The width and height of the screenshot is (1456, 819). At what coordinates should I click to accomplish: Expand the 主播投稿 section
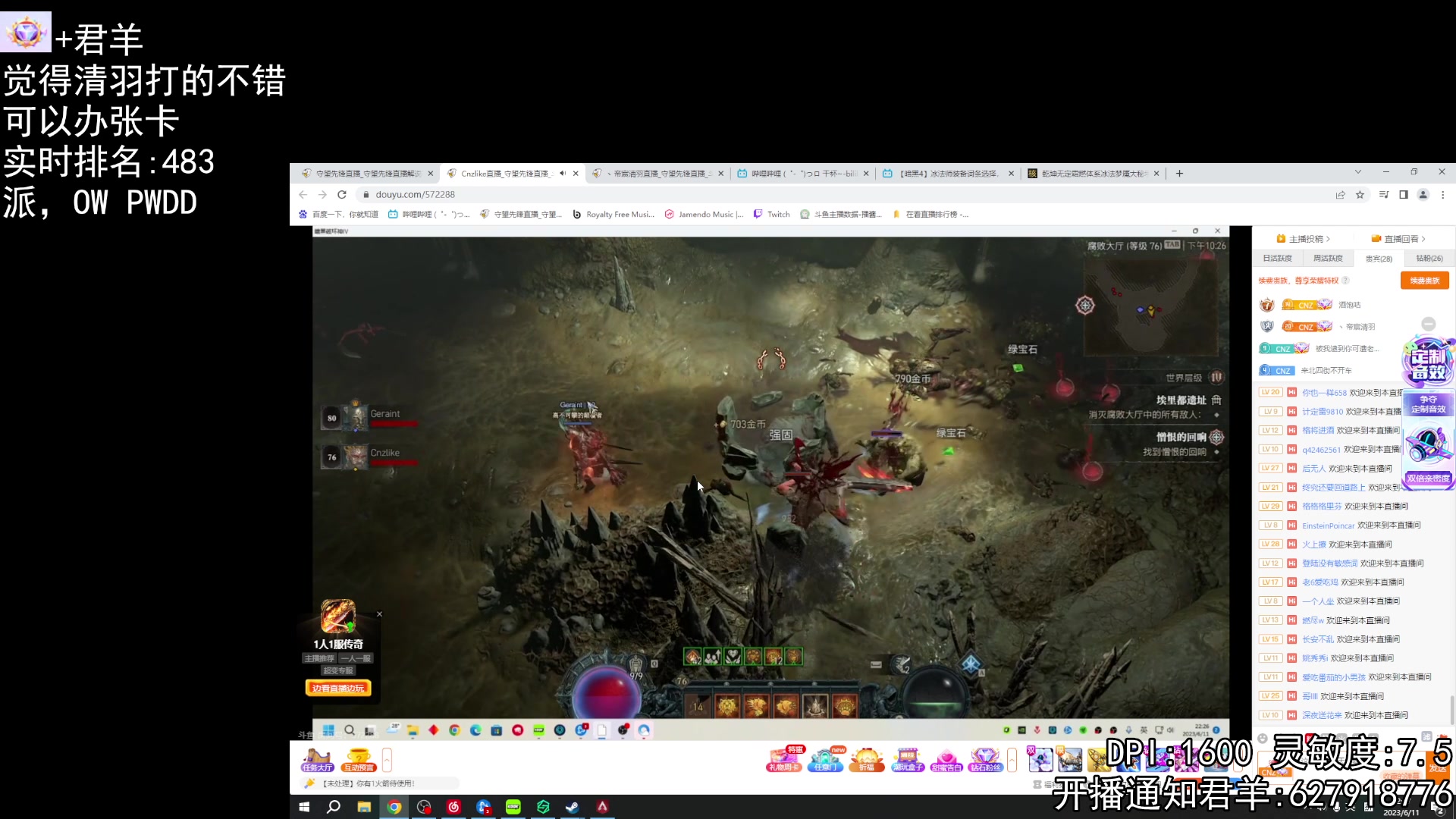pos(1304,239)
